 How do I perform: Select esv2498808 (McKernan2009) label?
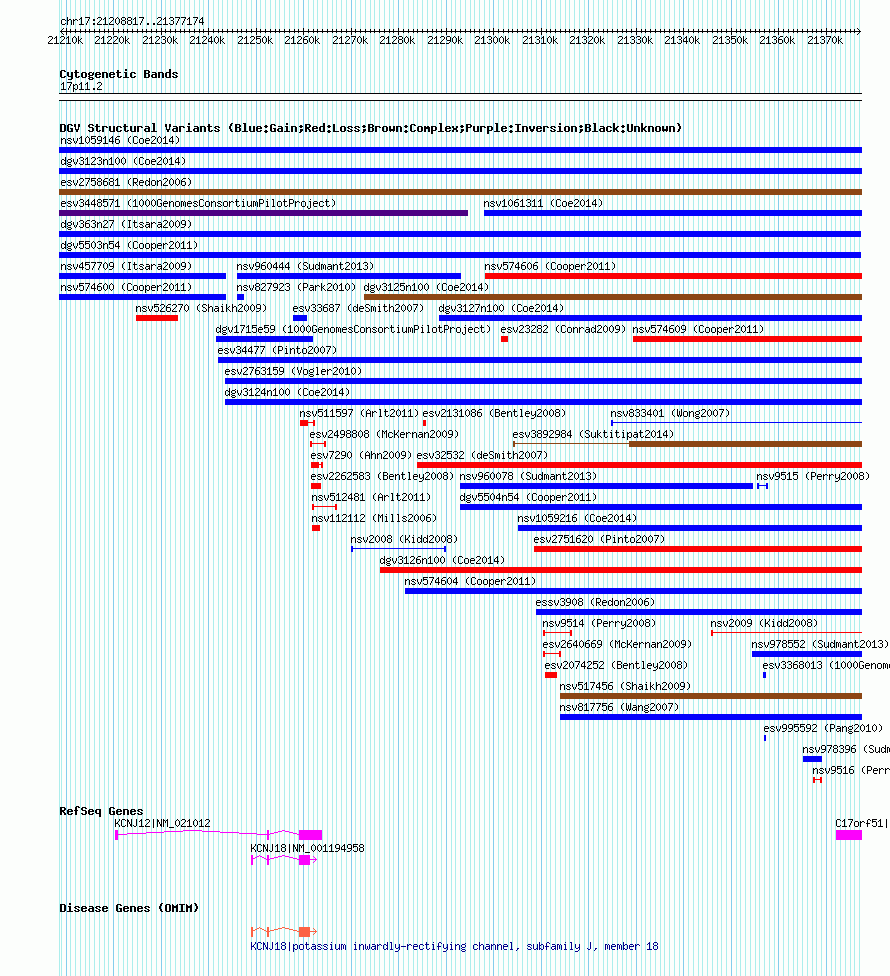384,434
